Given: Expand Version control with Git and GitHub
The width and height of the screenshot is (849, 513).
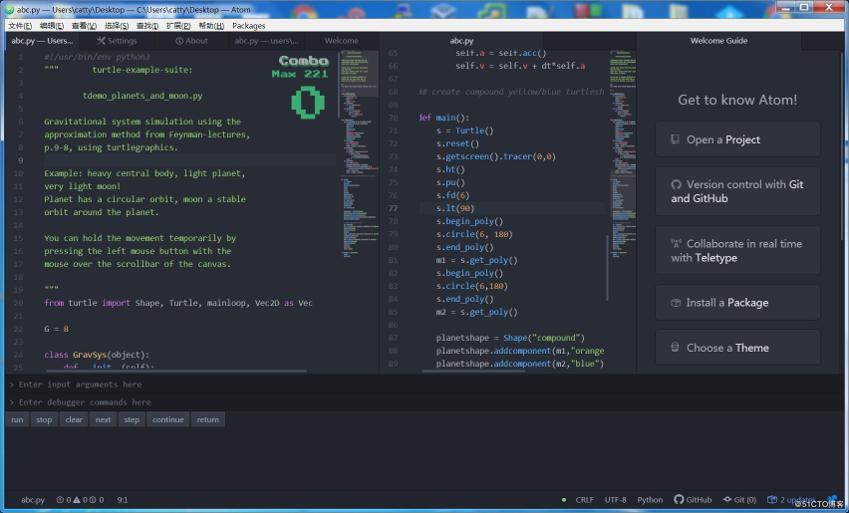Looking at the screenshot, I should (x=737, y=191).
